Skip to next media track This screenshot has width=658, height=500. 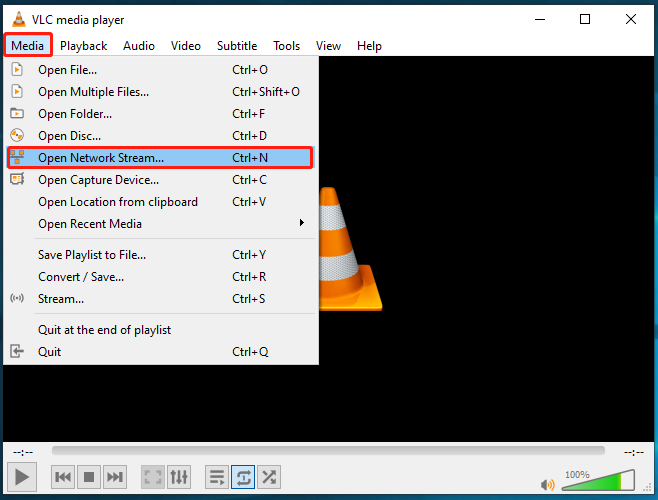115,477
